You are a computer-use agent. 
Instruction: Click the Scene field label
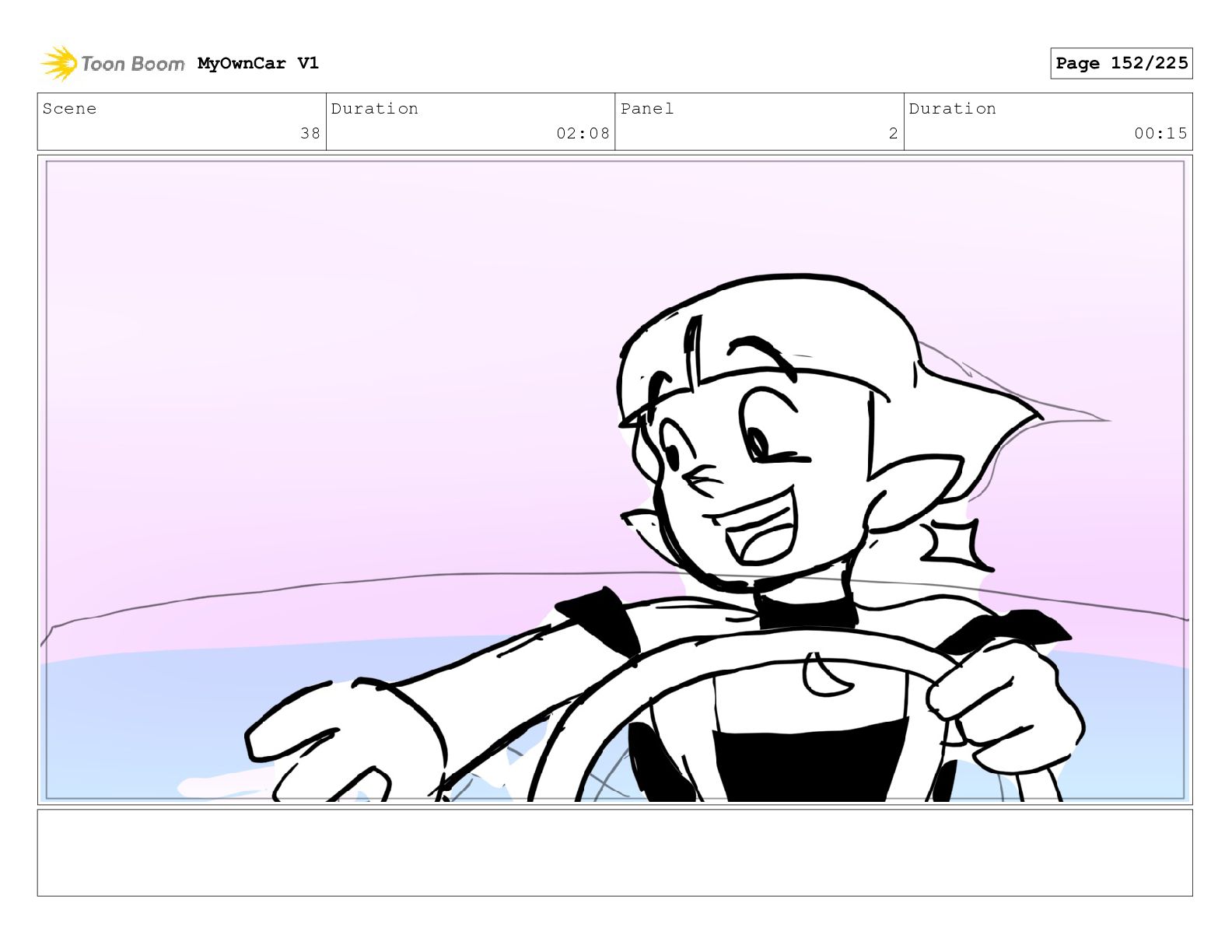click(70, 109)
